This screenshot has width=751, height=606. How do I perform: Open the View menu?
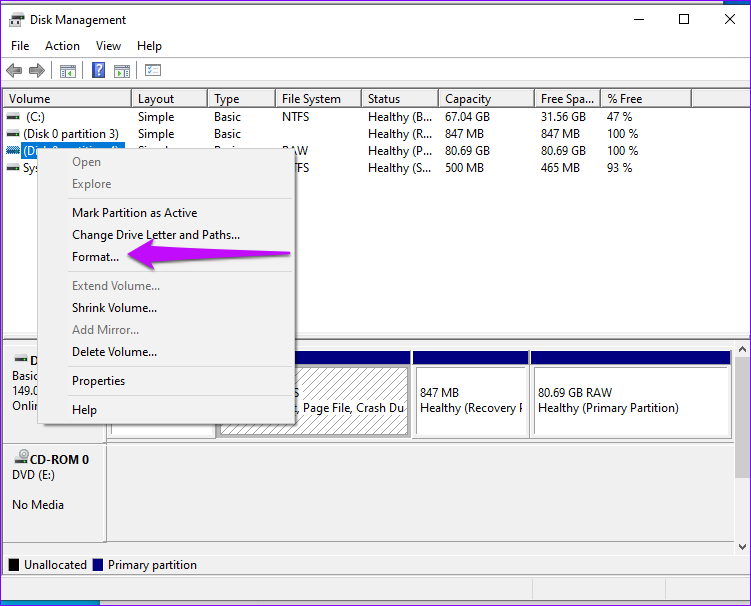tap(108, 46)
